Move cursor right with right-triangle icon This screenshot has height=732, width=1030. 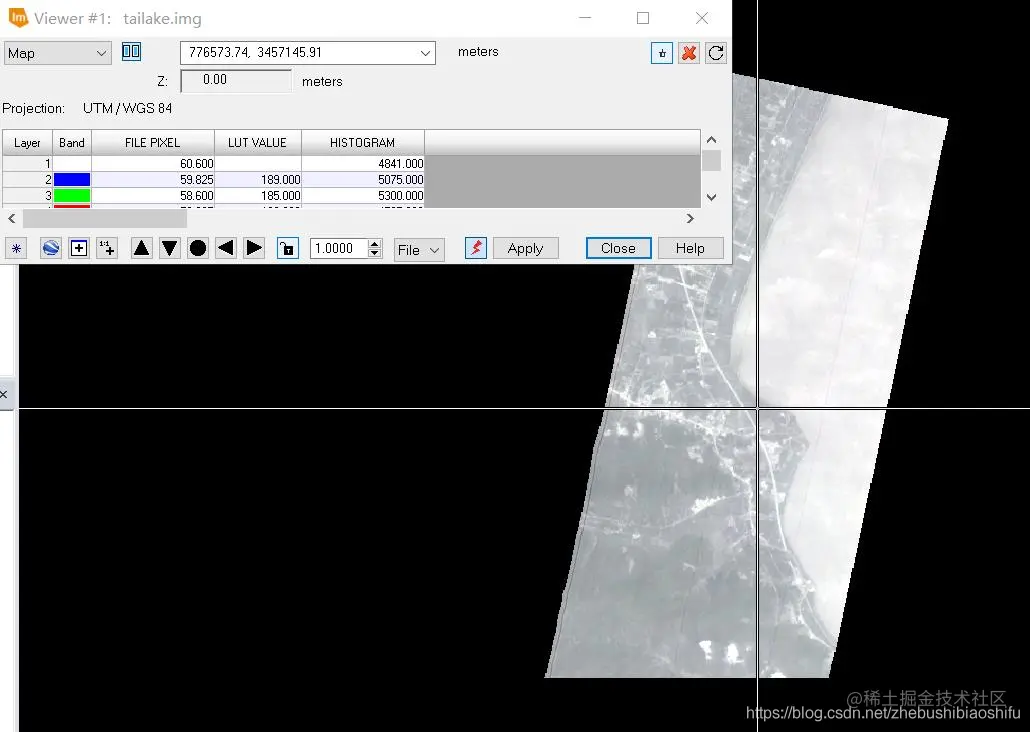pos(254,248)
